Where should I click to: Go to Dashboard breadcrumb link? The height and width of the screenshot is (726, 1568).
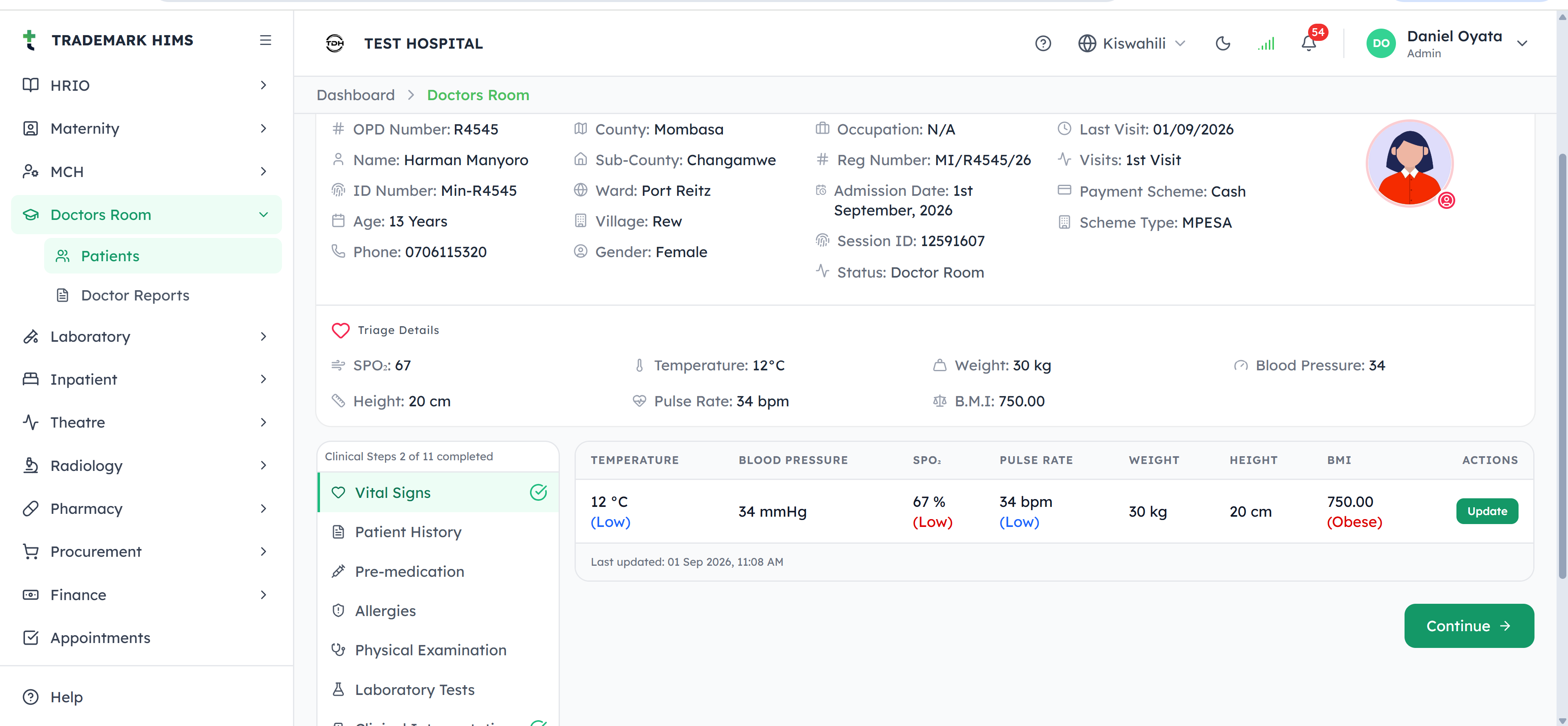click(356, 95)
